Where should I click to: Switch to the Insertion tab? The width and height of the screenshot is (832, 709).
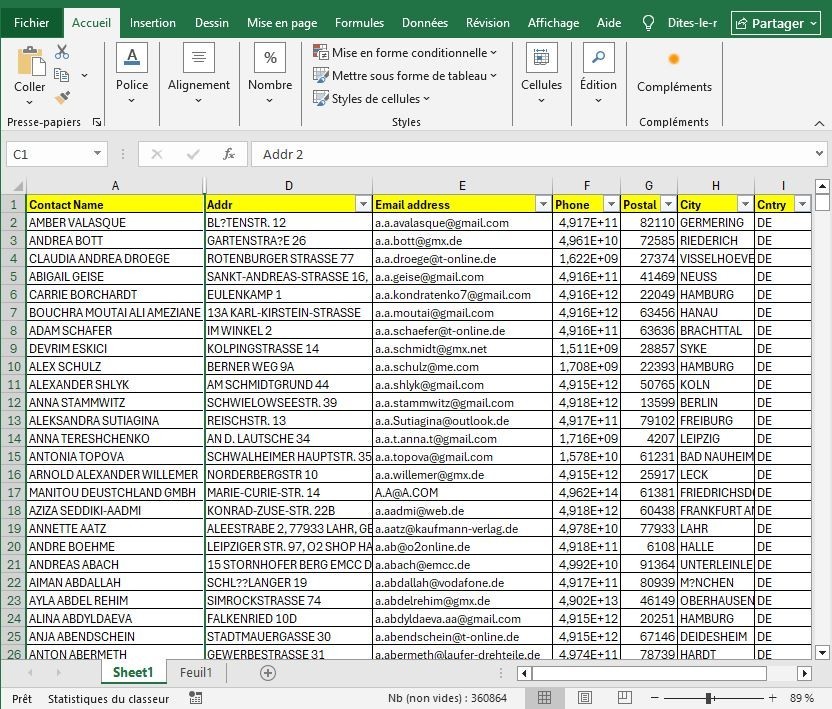tap(153, 23)
